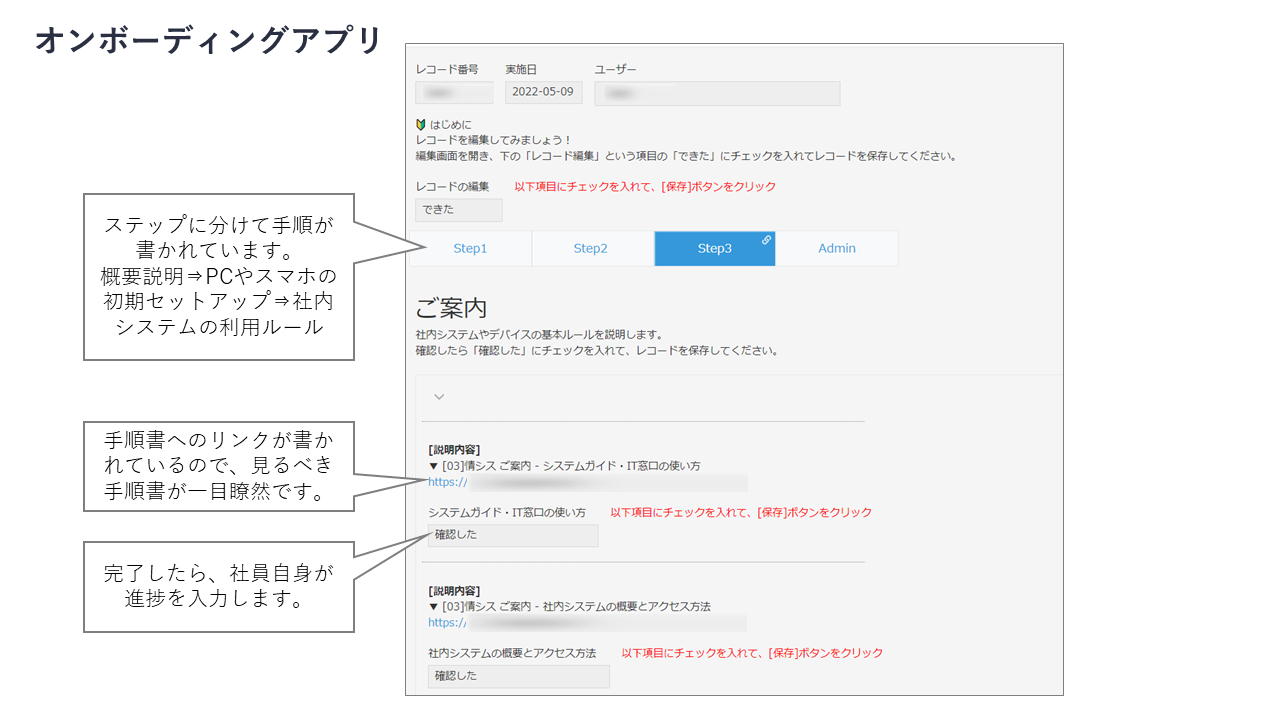
Task: Click the レコード番号 field value
Action: [454, 93]
